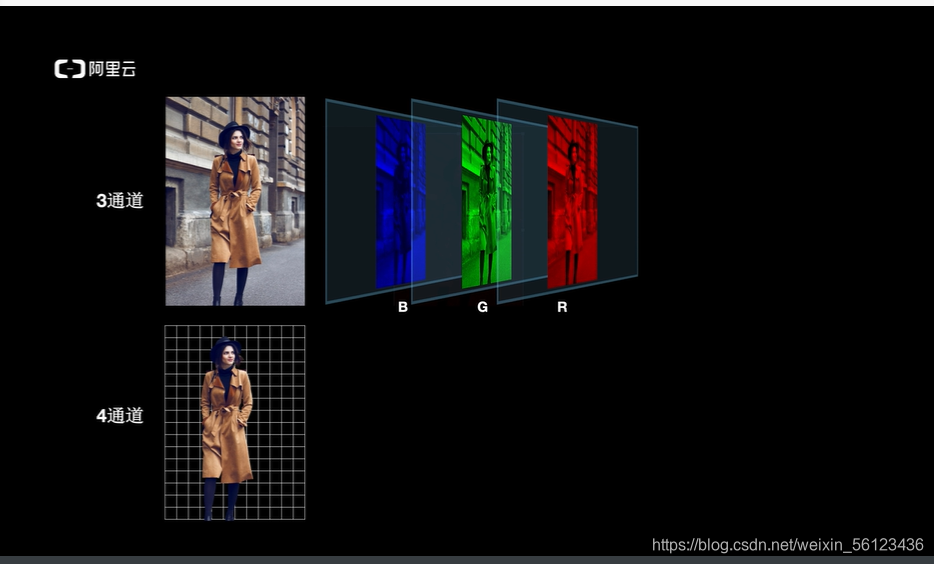Open the 4-channel transparent-grid photo thumbnail
The height and width of the screenshot is (564, 934).
[235, 422]
